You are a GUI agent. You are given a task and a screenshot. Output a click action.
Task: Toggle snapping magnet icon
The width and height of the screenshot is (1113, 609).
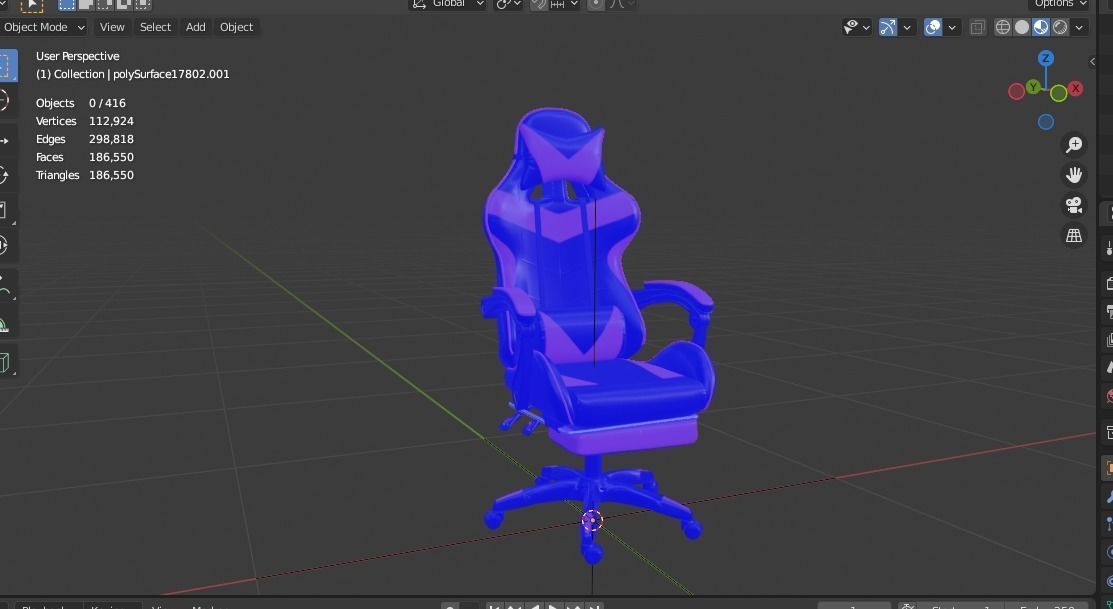coord(539,4)
